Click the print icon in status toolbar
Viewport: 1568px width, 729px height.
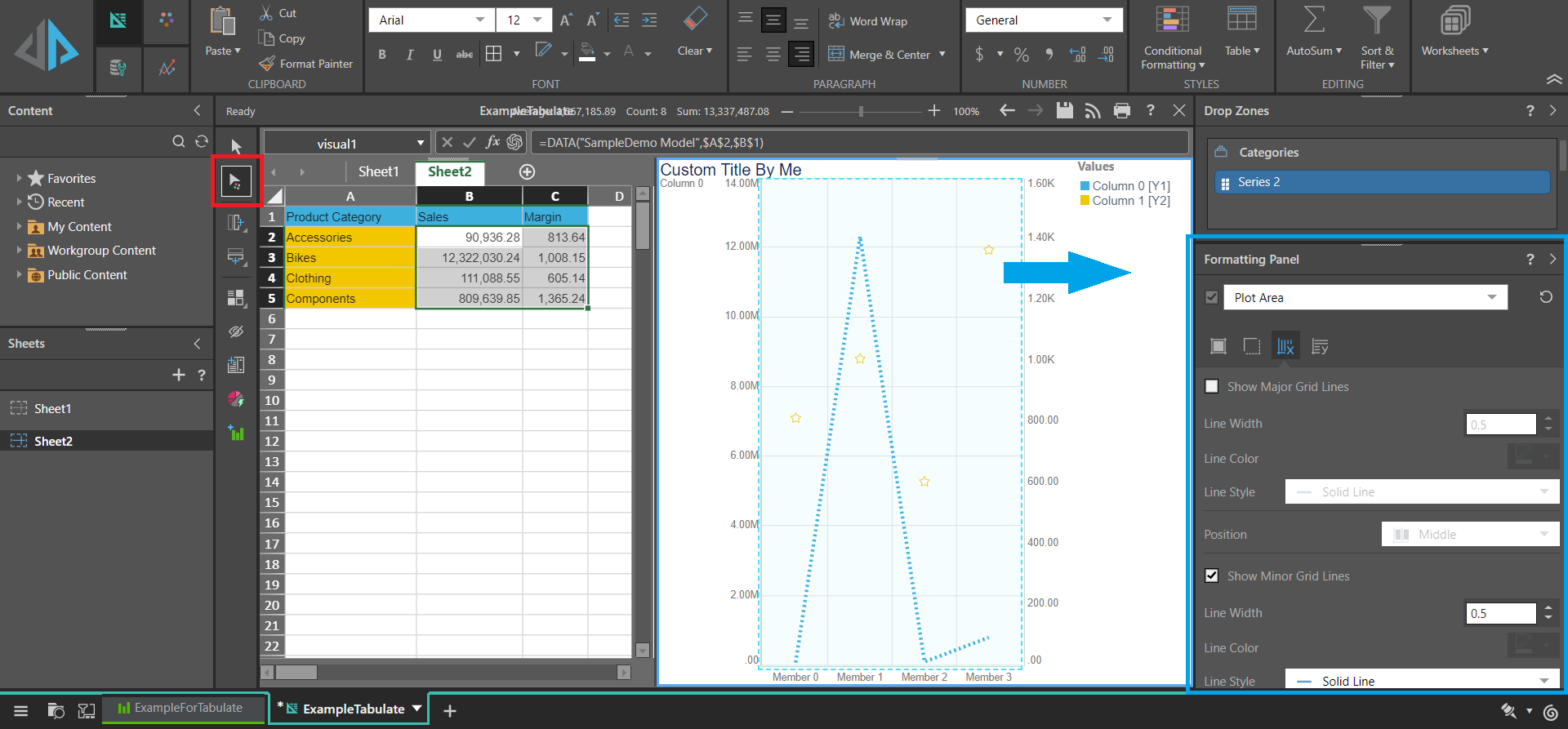pyautogui.click(x=1122, y=111)
